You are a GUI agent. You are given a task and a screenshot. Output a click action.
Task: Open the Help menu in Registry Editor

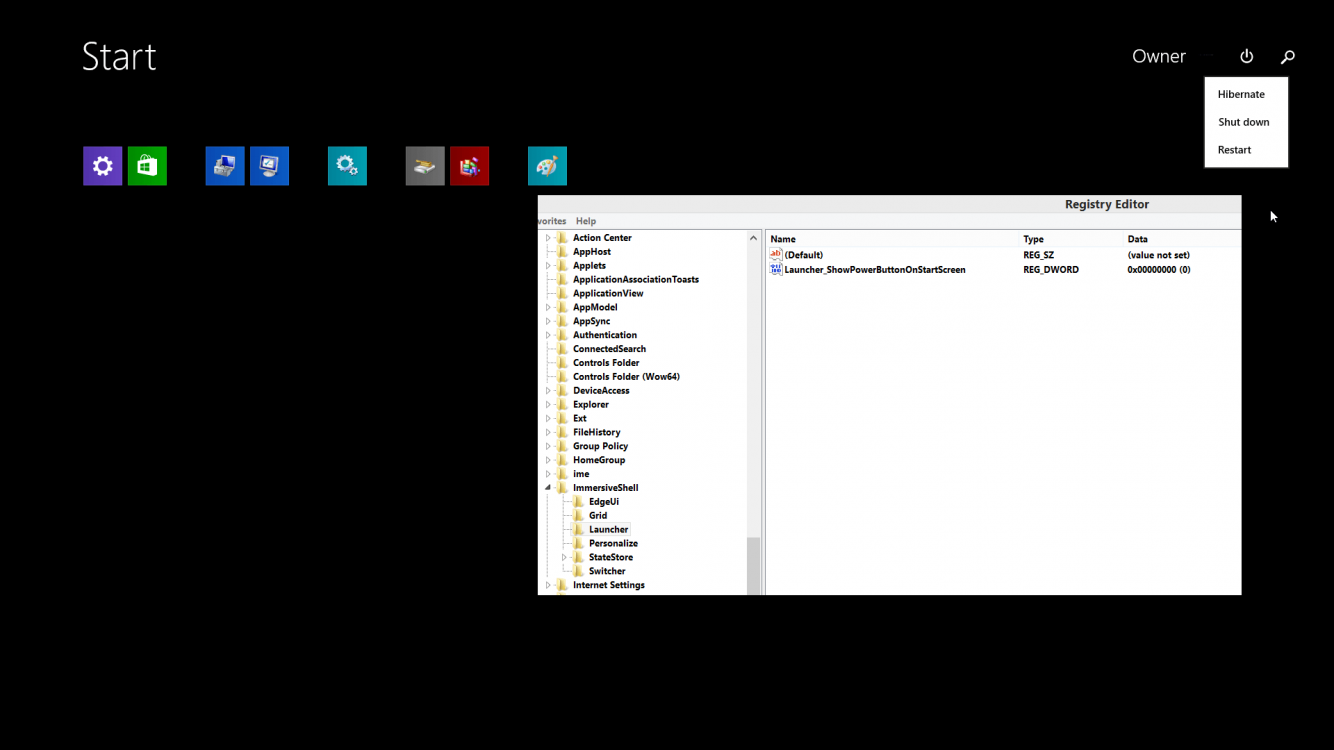[x=586, y=221]
